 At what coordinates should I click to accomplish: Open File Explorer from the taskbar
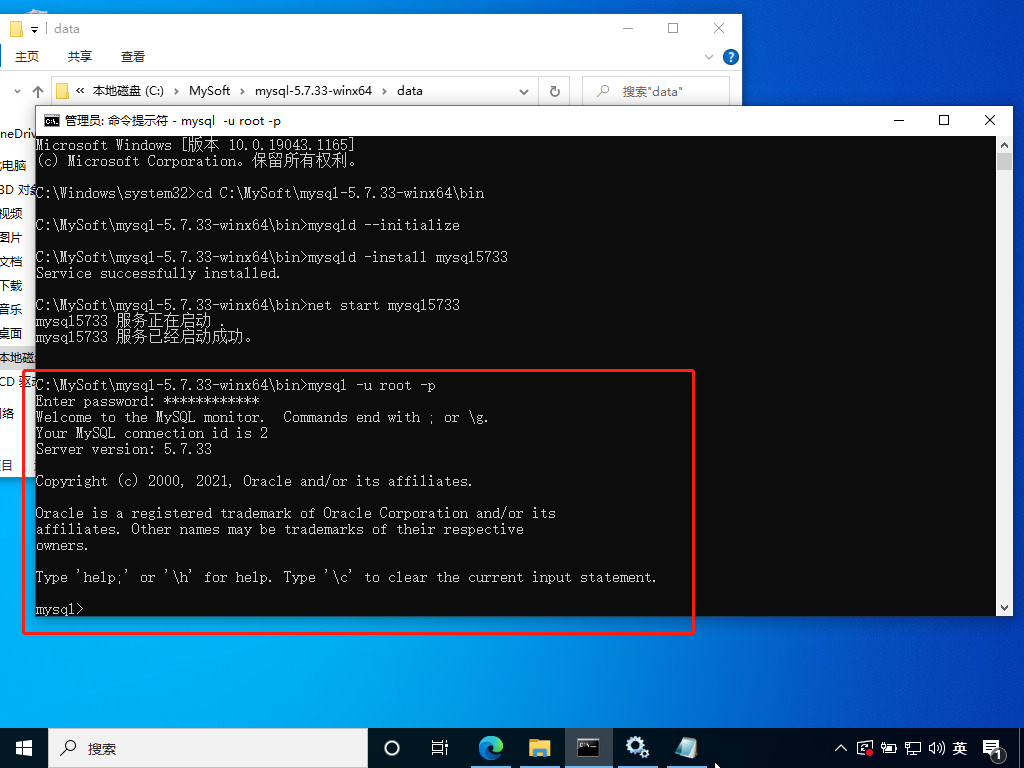coord(539,748)
